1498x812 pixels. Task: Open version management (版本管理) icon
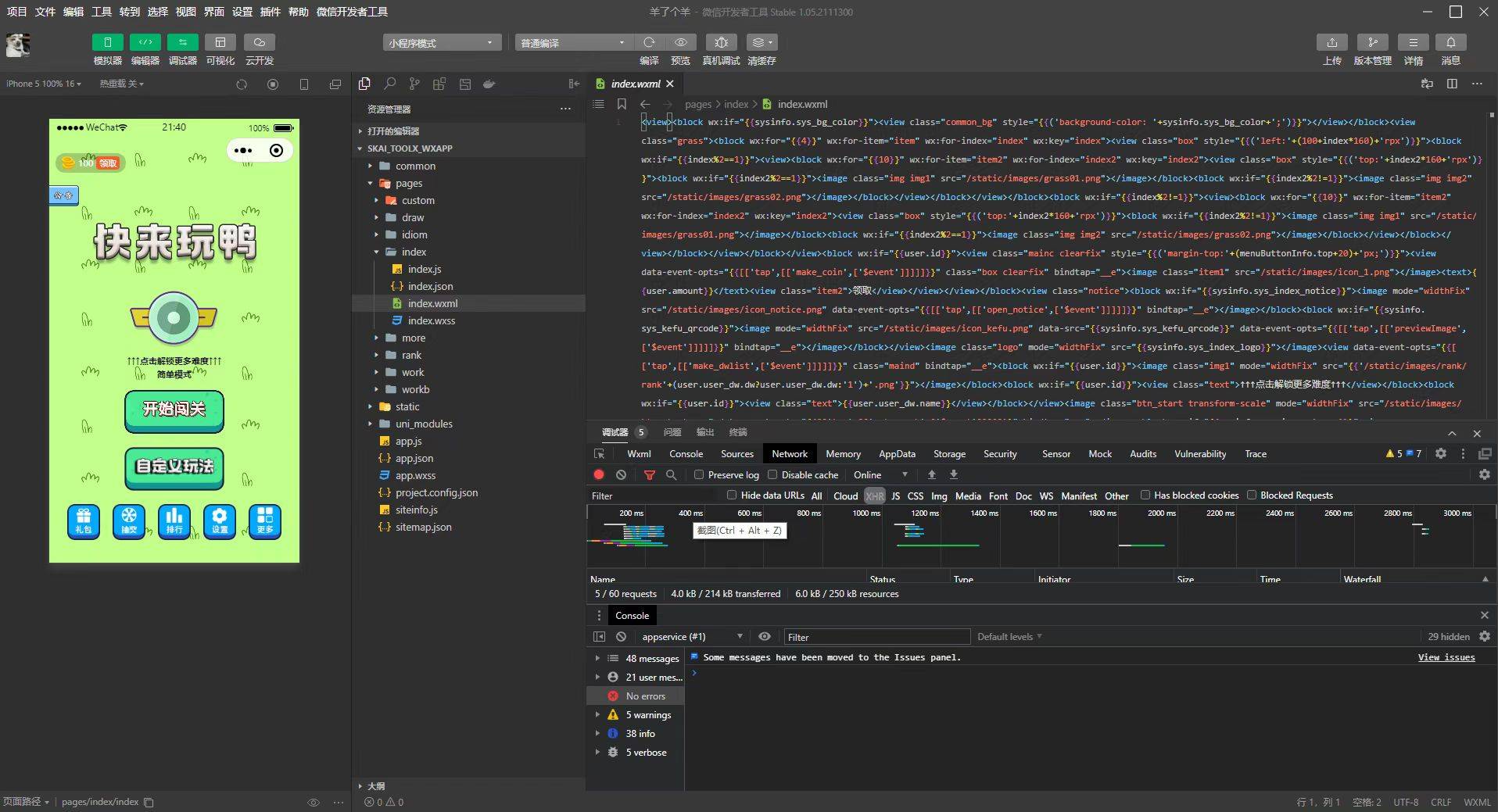click(x=1373, y=42)
